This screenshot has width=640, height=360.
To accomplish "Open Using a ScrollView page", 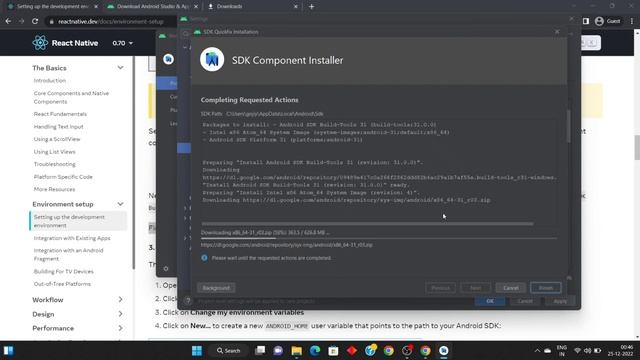I will 57,139.
